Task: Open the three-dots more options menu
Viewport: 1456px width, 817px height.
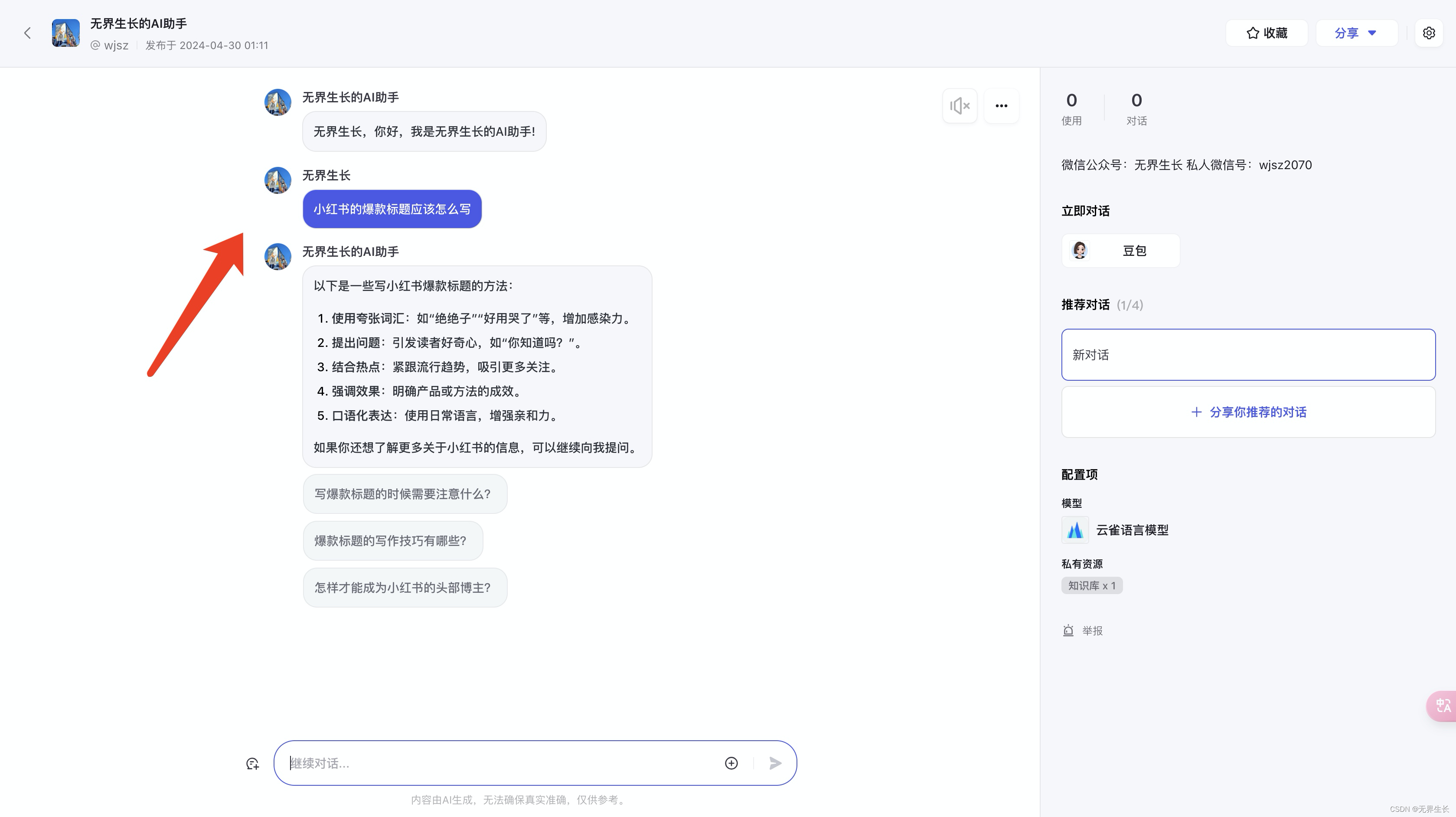Action: coord(1001,106)
